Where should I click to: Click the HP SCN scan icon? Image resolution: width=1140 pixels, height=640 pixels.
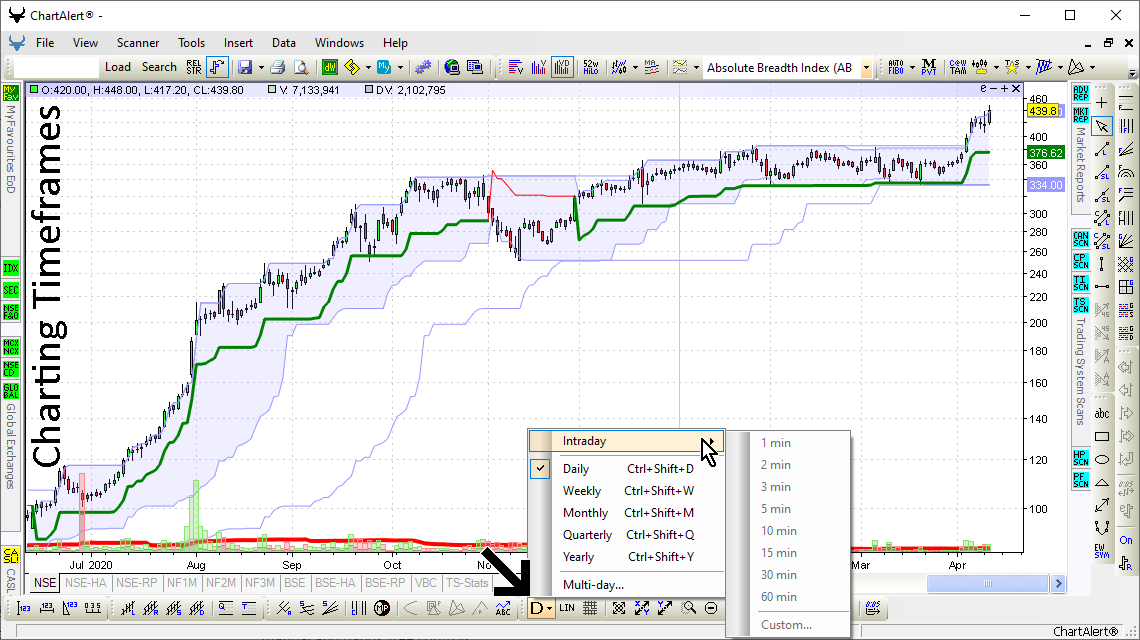click(x=1080, y=458)
